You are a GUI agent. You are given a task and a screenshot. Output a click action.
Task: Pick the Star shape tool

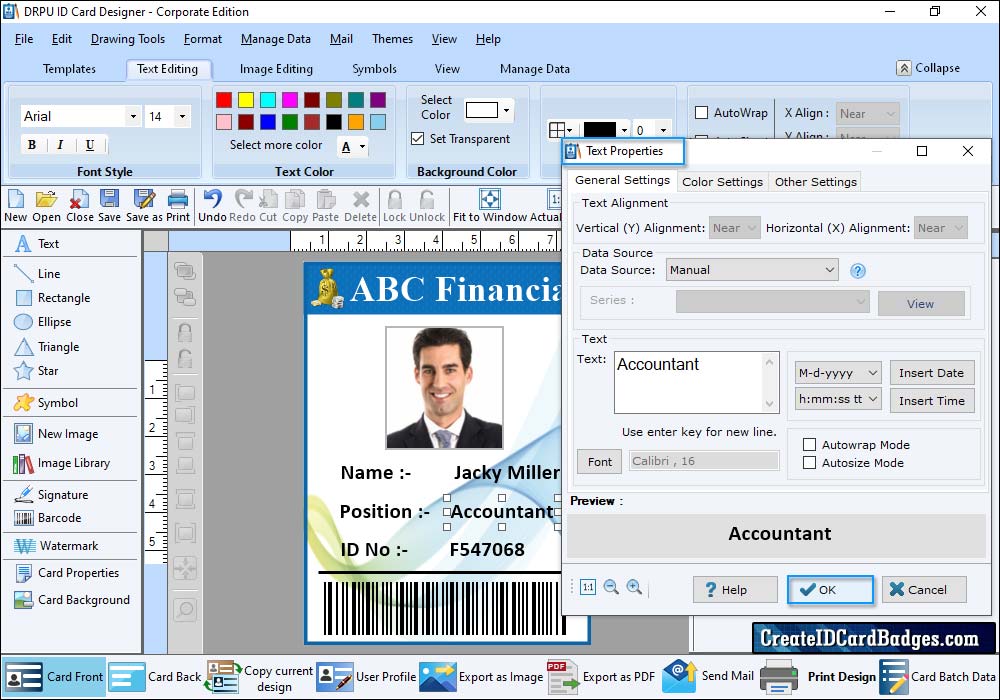36,371
